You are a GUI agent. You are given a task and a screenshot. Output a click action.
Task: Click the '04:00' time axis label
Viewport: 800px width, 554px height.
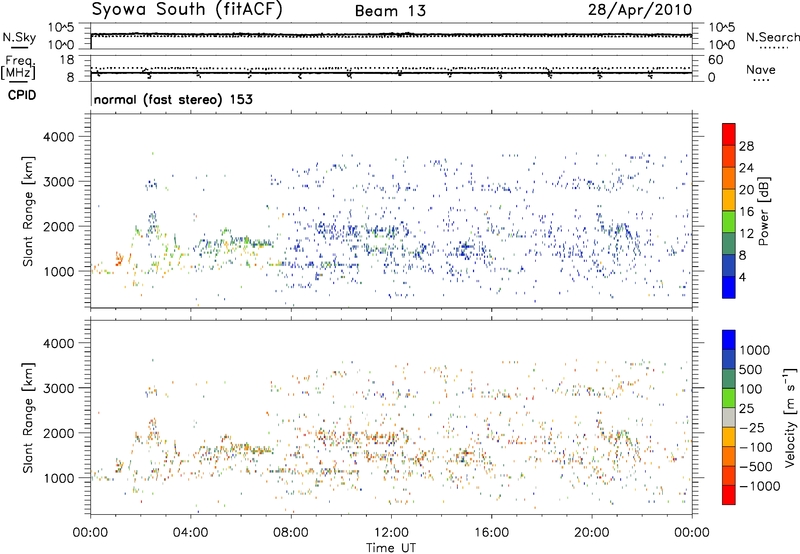click(x=190, y=533)
